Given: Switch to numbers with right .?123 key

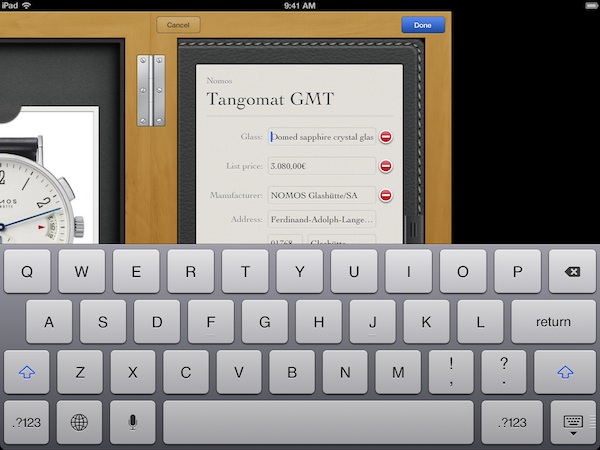Looking at the screenshot, I should (511, 422).
